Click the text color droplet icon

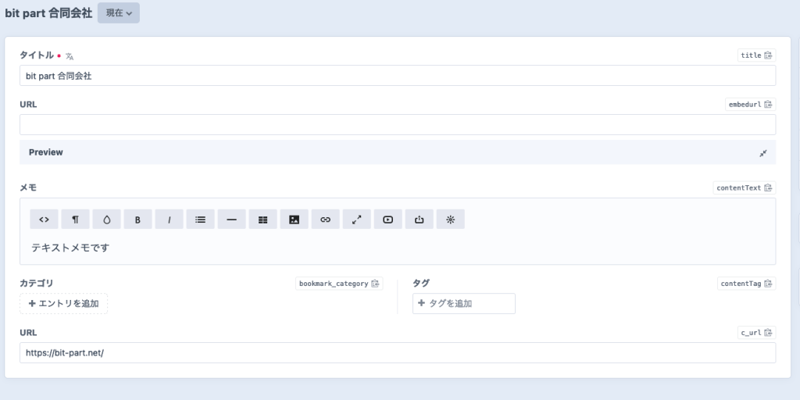106,219
